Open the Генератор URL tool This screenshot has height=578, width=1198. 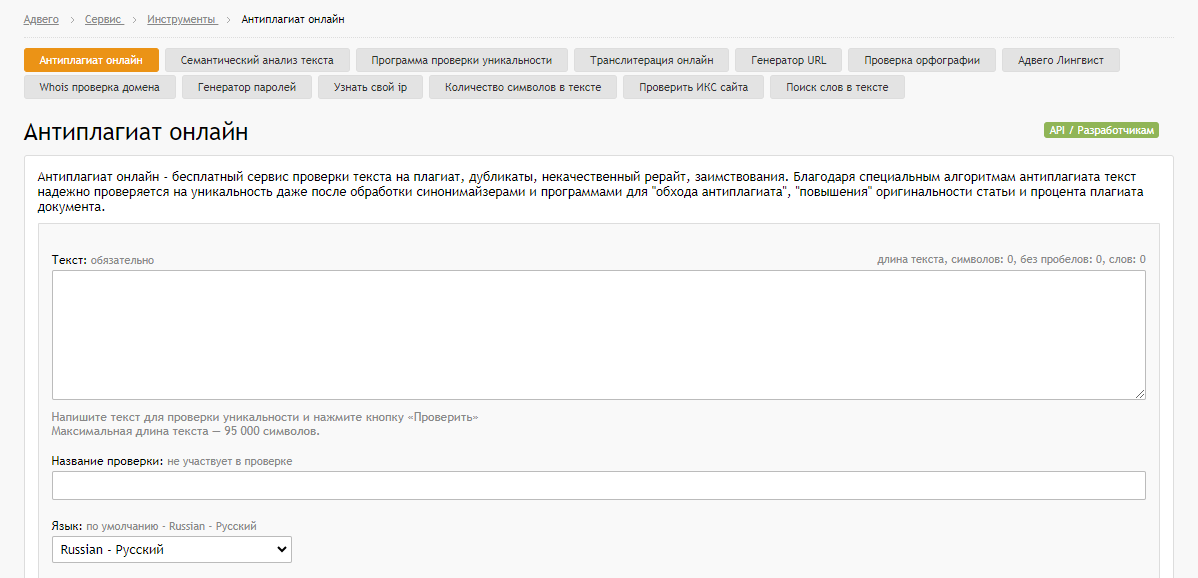tap(788, 60)
